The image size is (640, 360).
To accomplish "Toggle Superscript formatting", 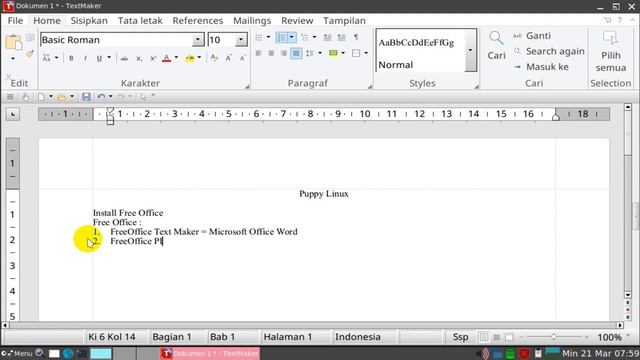I will point(153,58).
